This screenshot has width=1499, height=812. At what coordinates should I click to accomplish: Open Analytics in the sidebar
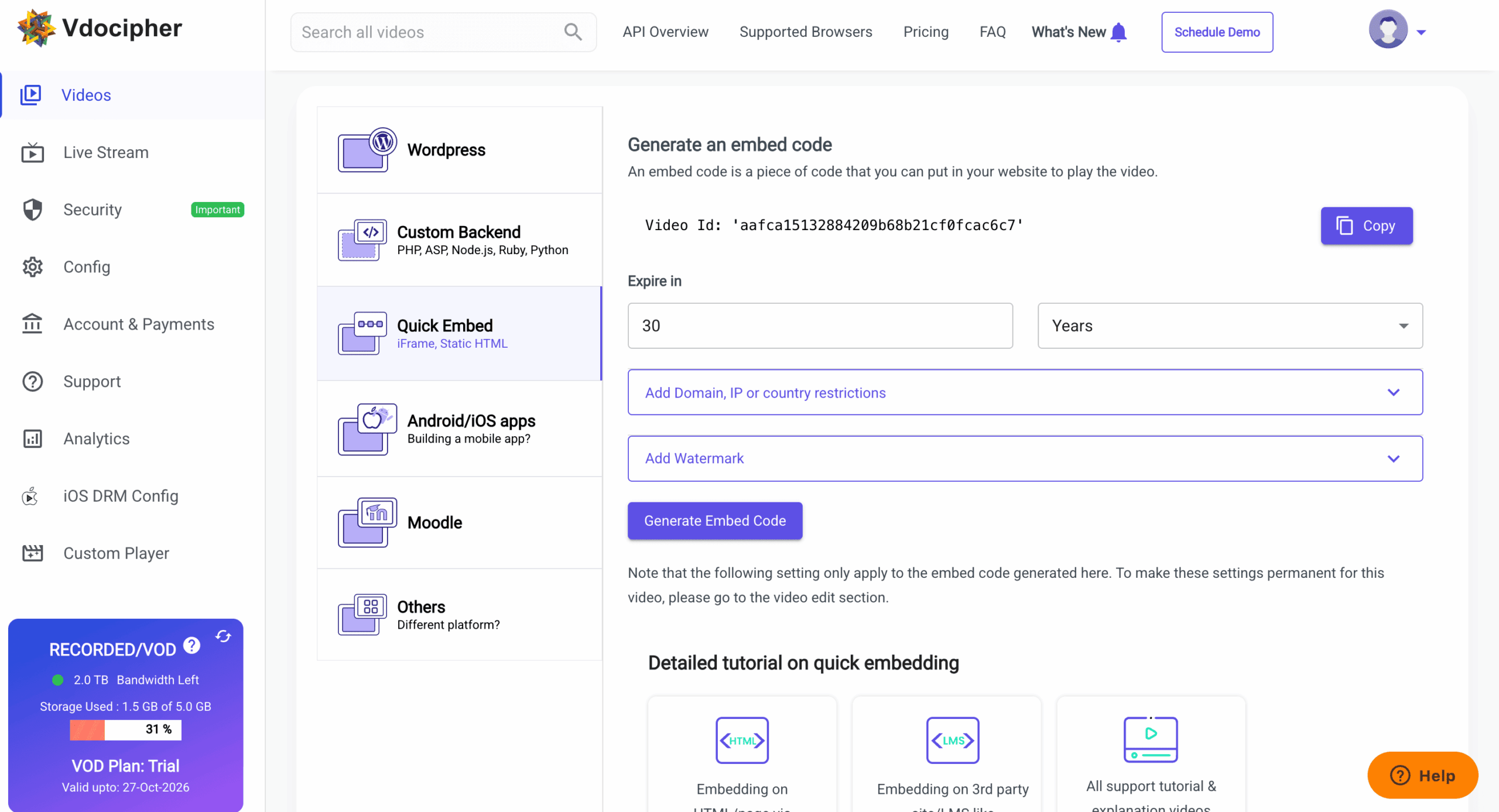[96, 438]
